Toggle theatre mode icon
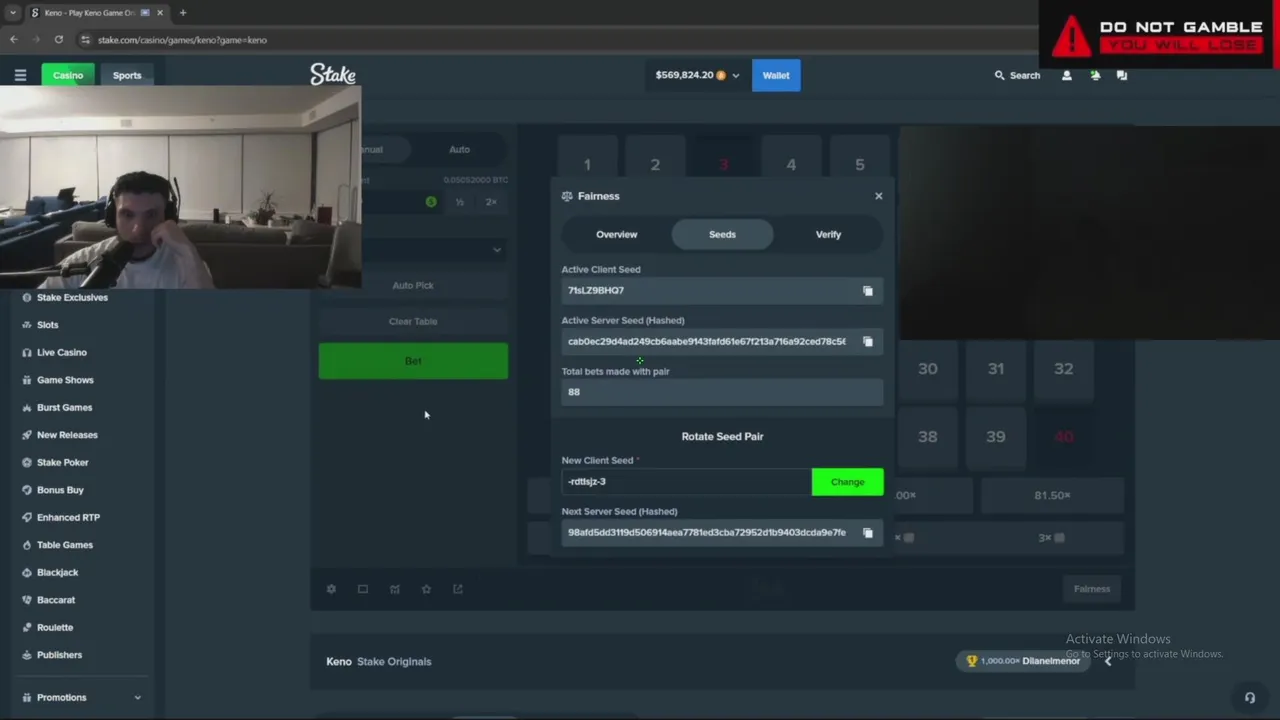Image resolution: width=1280 pixels, height=720 pixels. pos(363,589)
